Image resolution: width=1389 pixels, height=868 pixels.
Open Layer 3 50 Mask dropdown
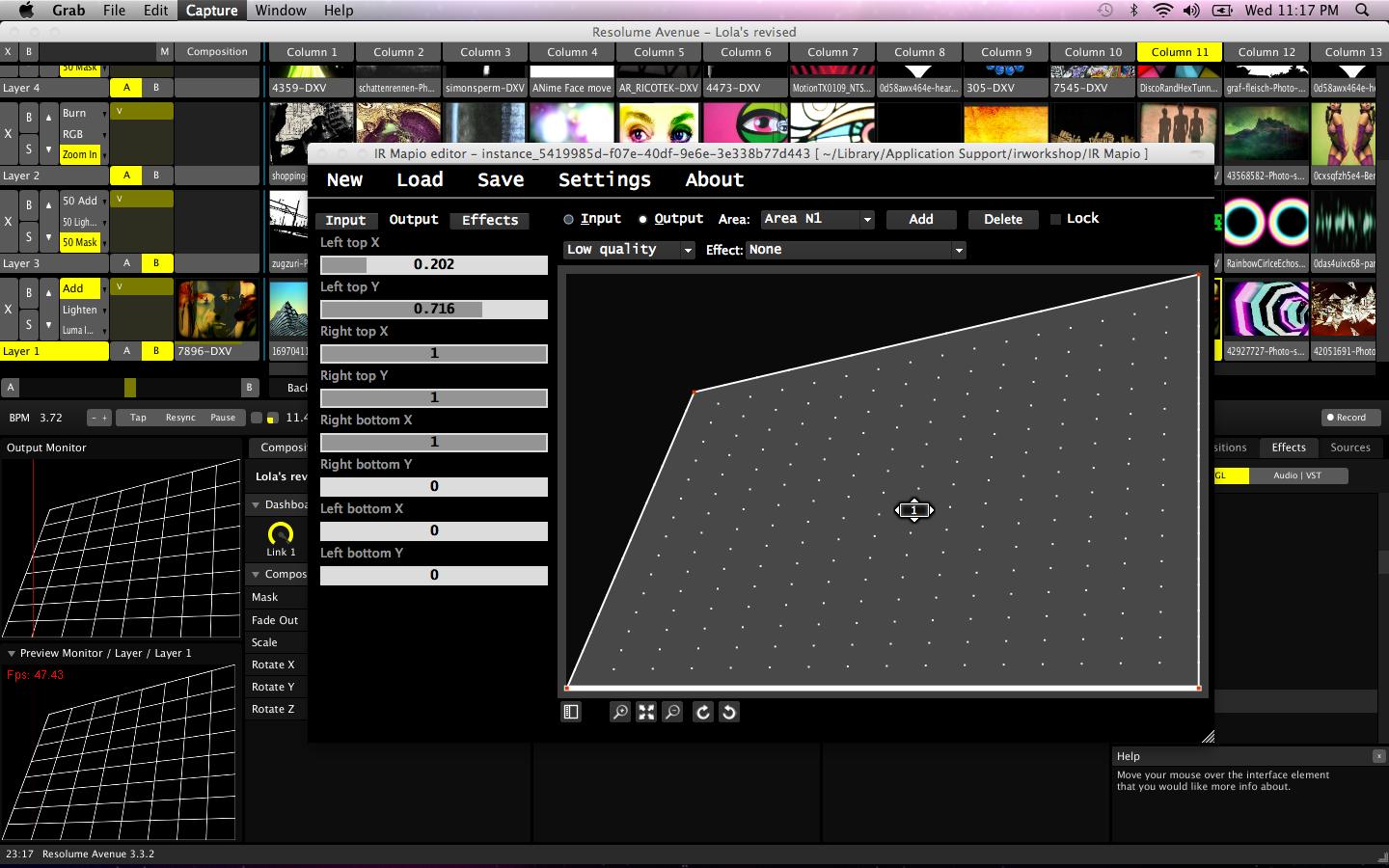click(85, 242)
